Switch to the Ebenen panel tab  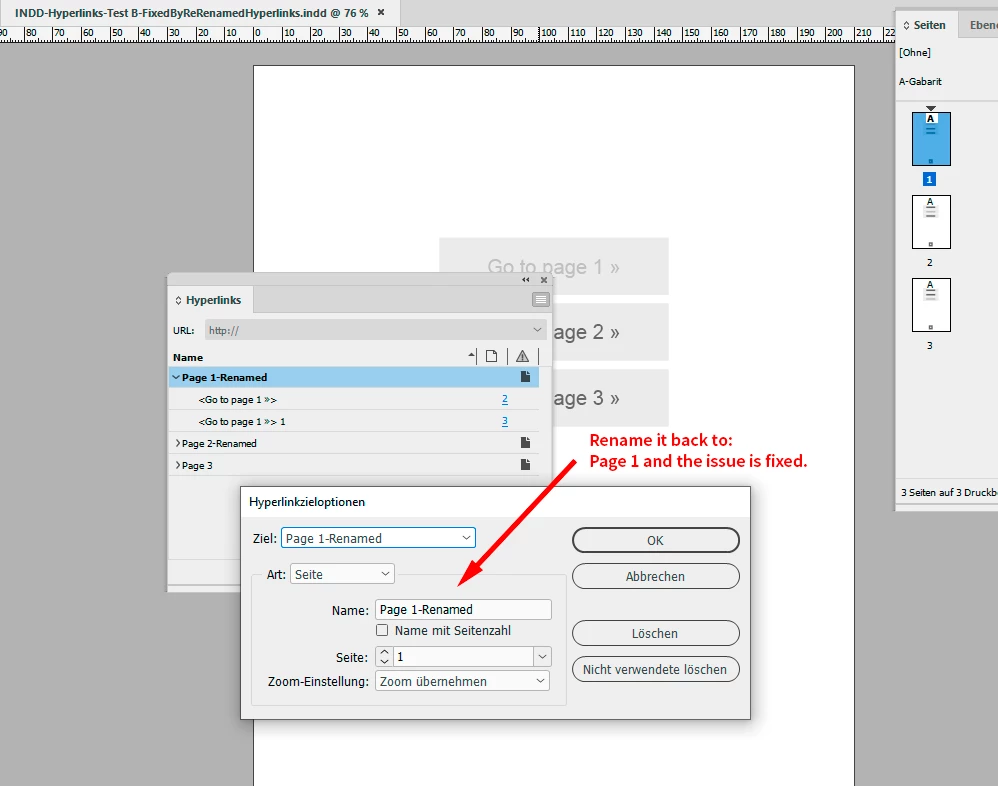[982, 25]
